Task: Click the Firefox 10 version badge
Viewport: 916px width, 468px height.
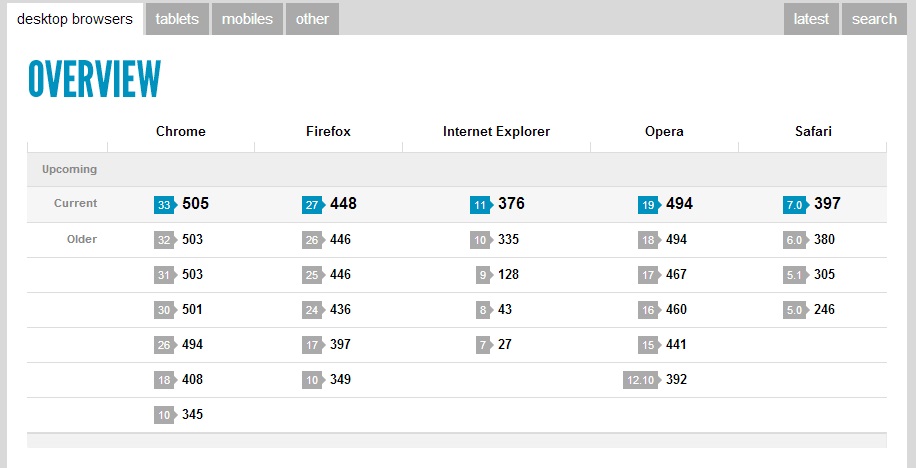Action: 314,380
